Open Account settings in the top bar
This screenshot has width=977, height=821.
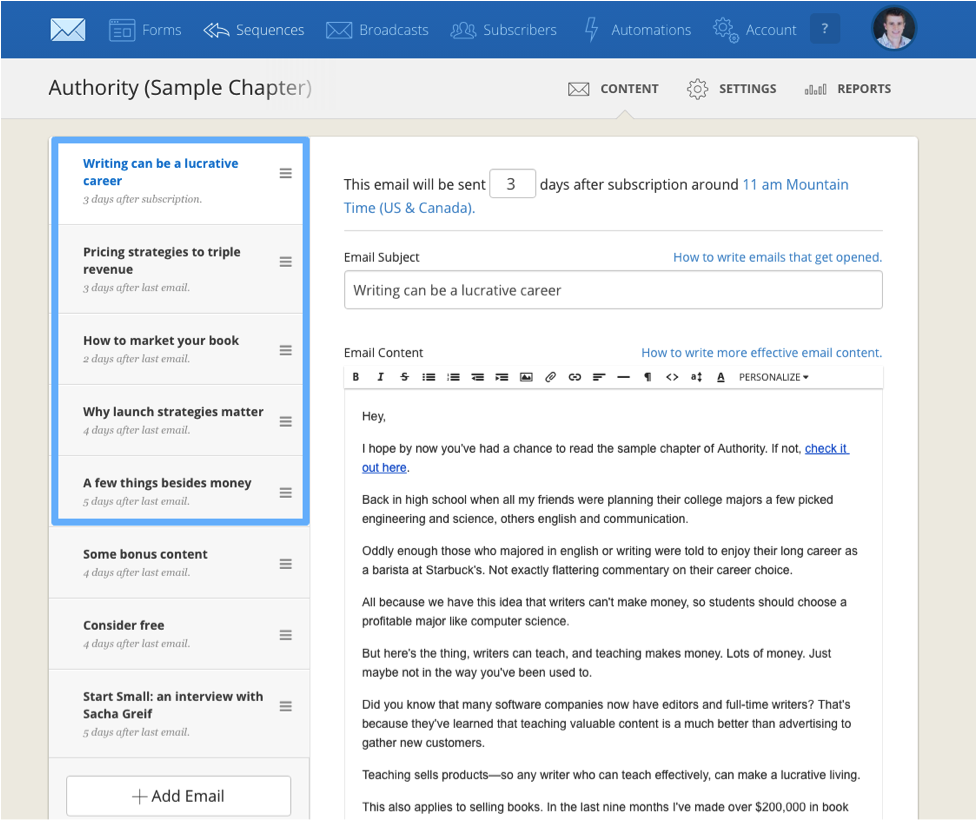[x=755, y=30]
